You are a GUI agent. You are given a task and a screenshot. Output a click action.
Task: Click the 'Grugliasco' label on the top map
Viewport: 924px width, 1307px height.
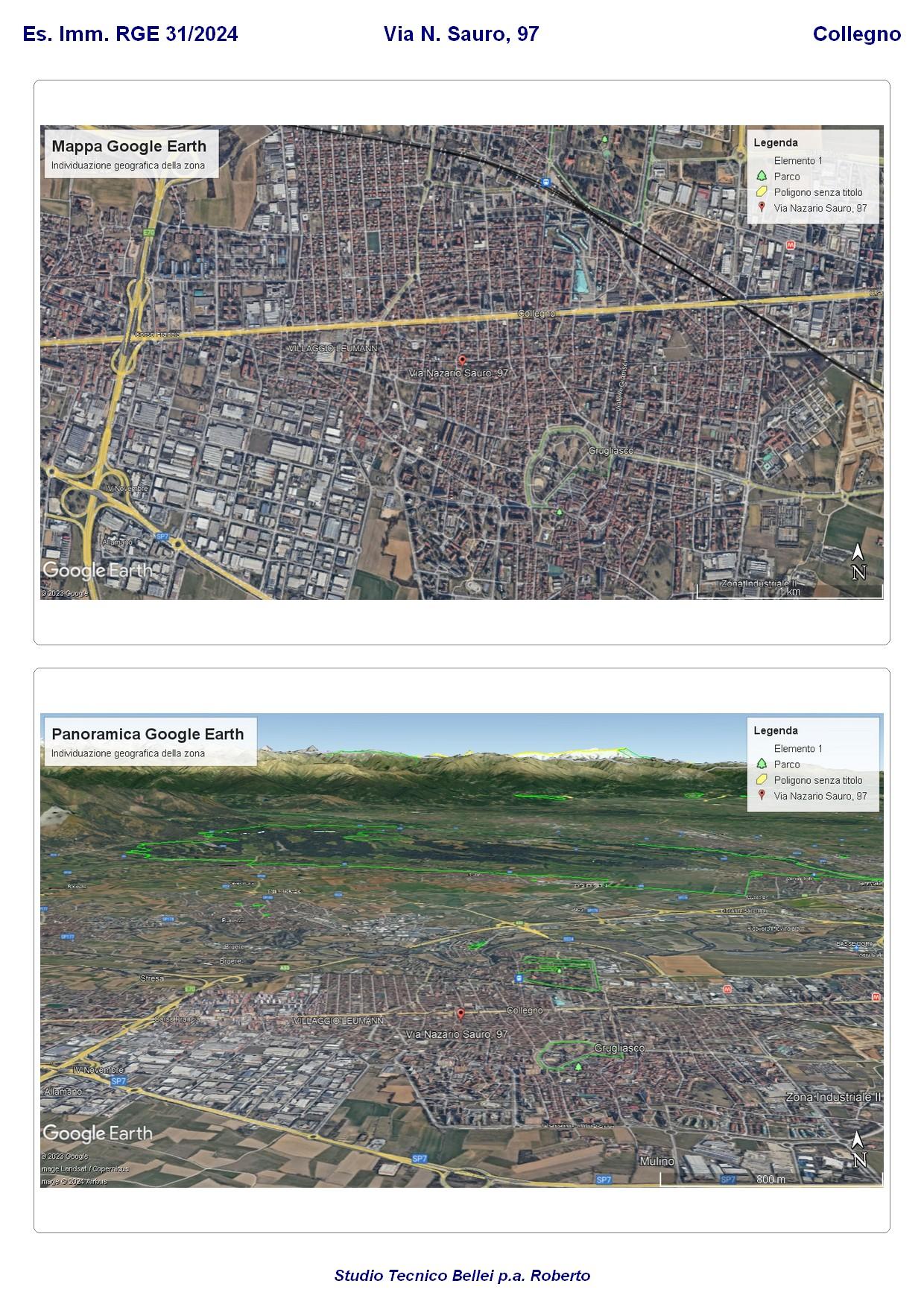point(611,451)
